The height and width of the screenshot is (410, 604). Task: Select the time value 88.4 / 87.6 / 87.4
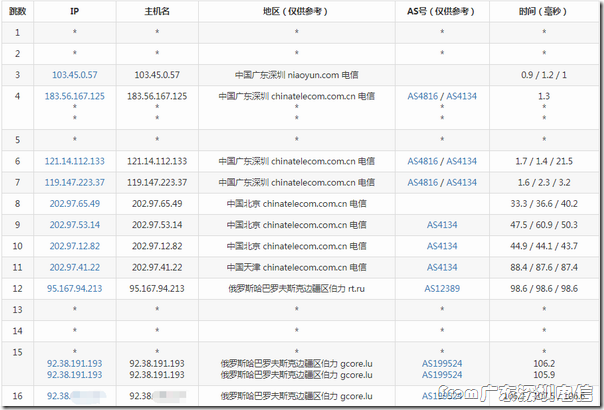[544, 267]
